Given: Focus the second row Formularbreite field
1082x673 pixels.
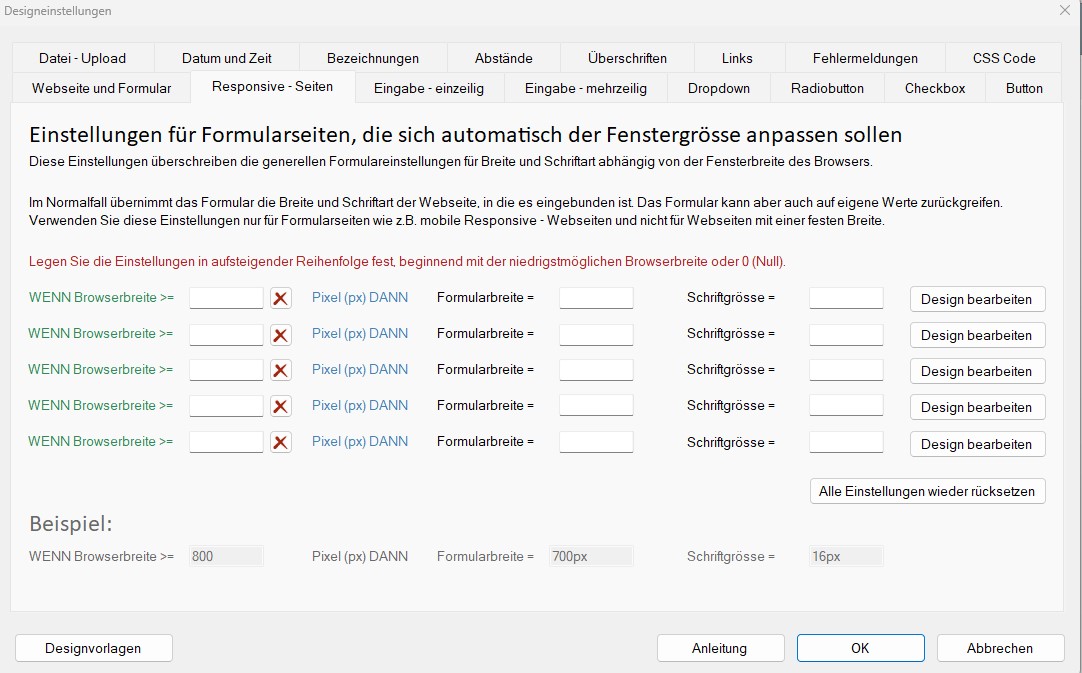Looking at the screenshot, I should [596, 334].
